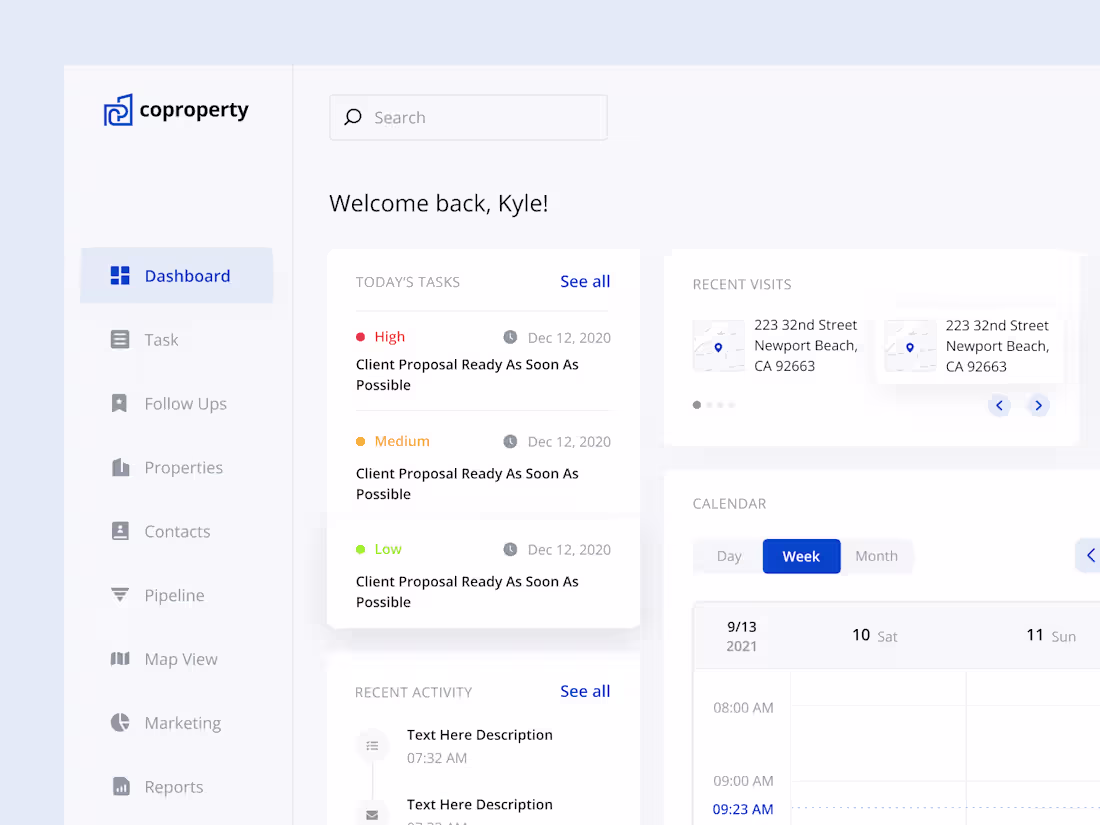Select the first Recent Visits pagination dot
Screen dimensions: 1100x825
(697, 405)
